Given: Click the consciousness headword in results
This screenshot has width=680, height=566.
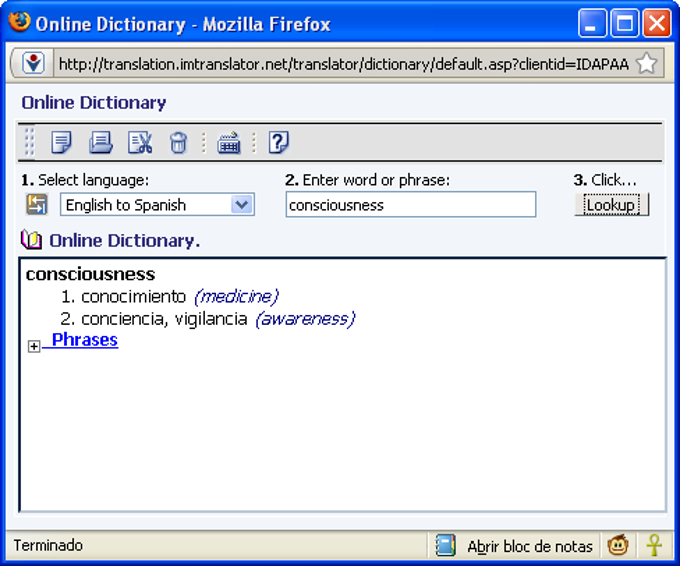Looking at the screenshot, I should coord(90,274).
